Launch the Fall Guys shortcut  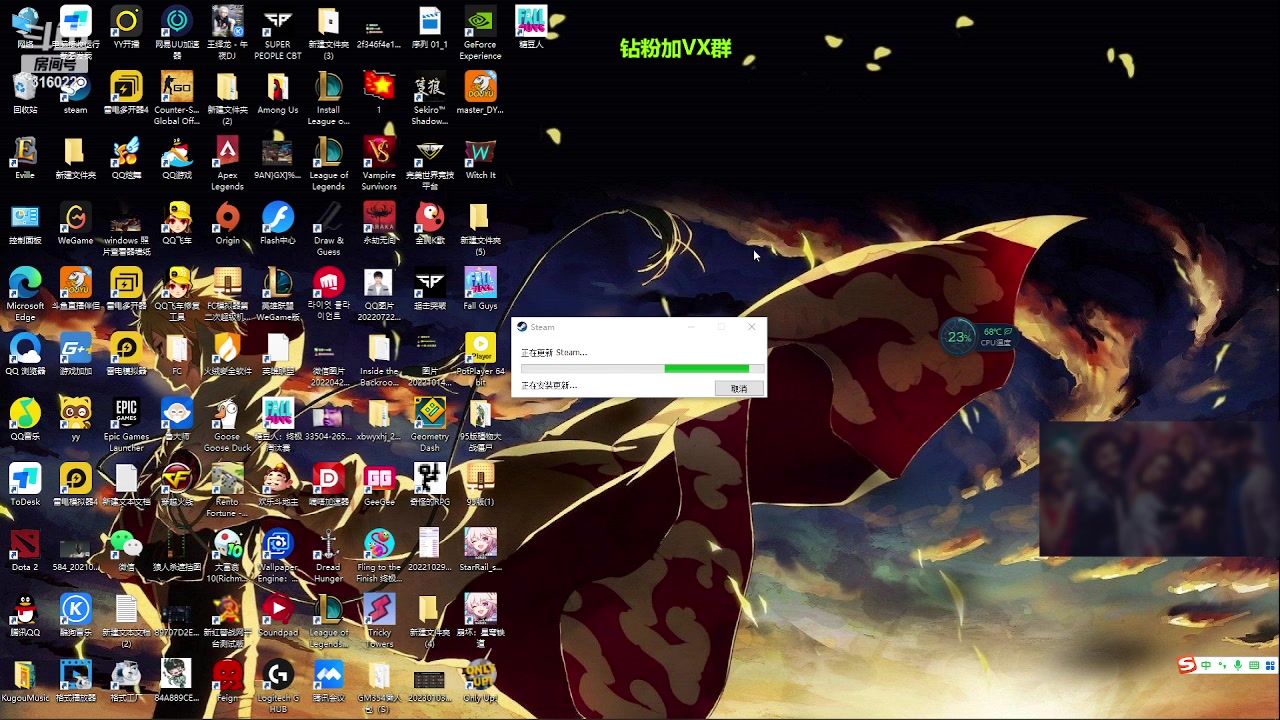pos(480,290)
